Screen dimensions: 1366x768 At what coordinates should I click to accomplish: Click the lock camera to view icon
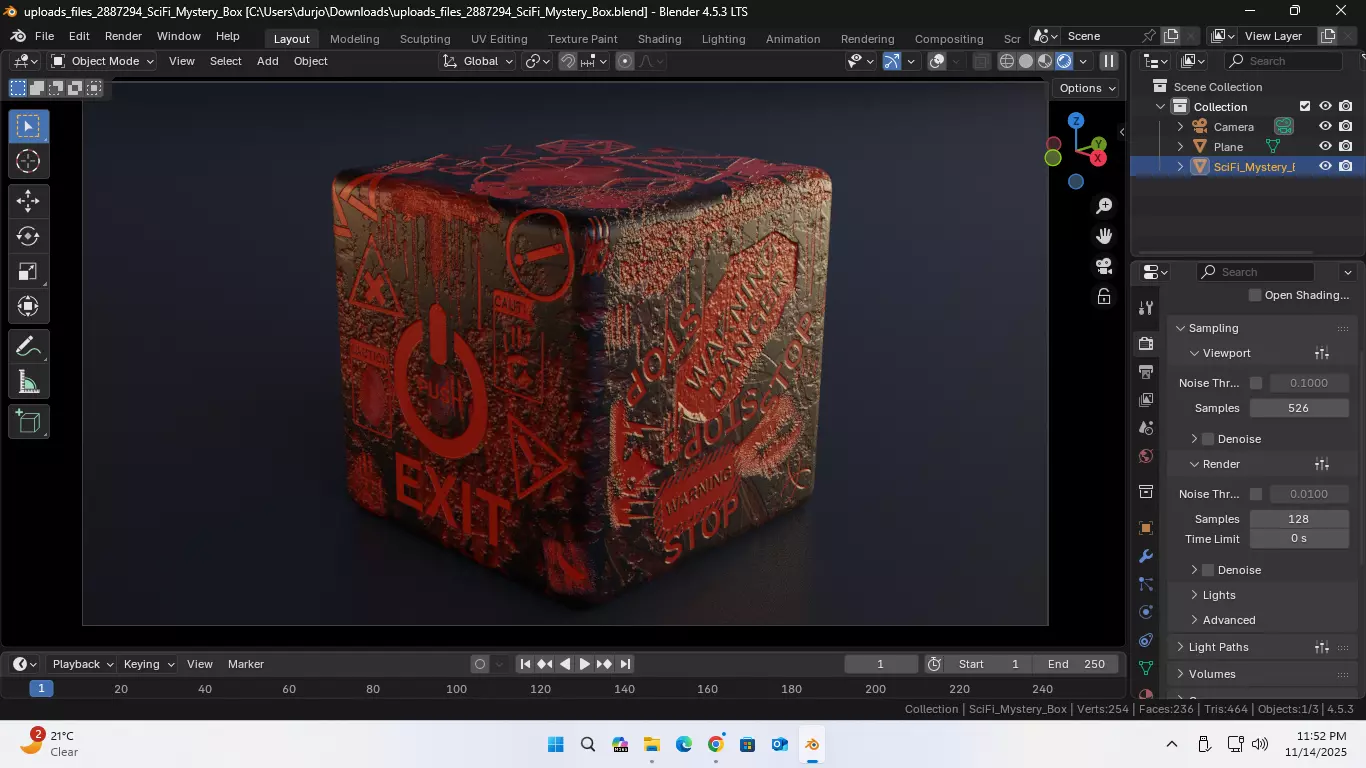click(x=1104, y=296)
